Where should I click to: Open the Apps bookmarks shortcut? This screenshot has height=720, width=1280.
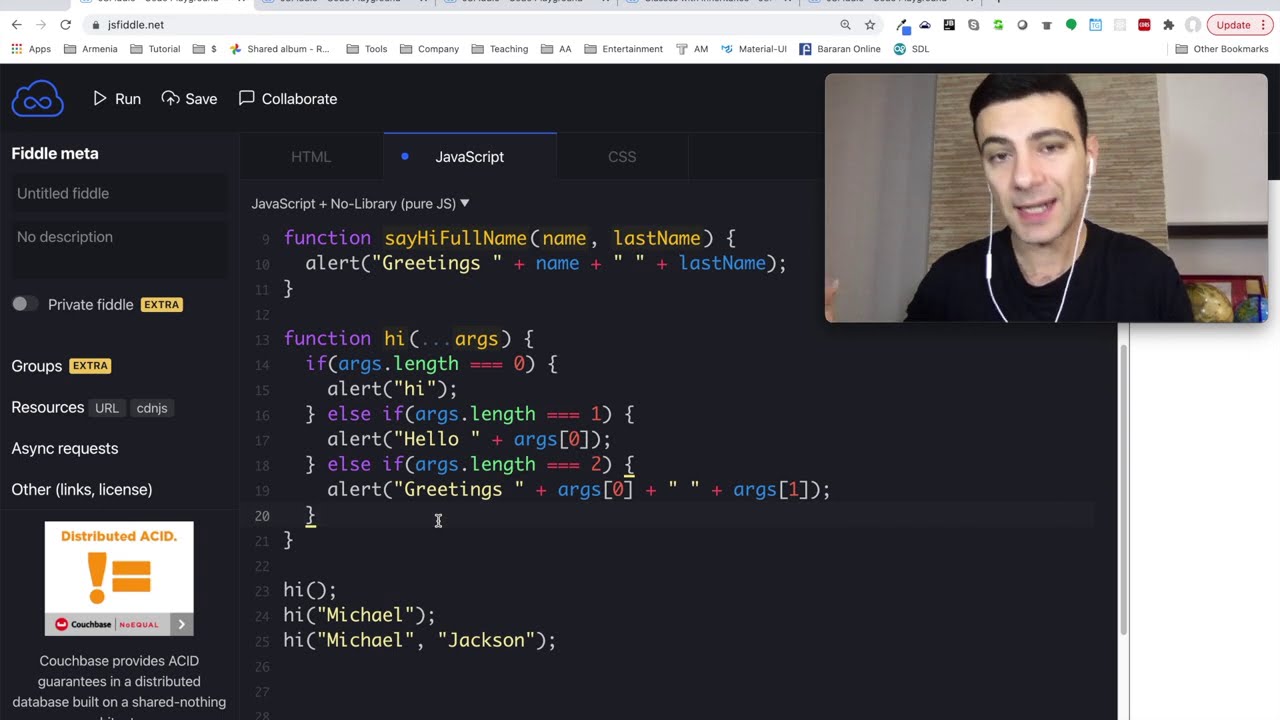click(31, 49)
